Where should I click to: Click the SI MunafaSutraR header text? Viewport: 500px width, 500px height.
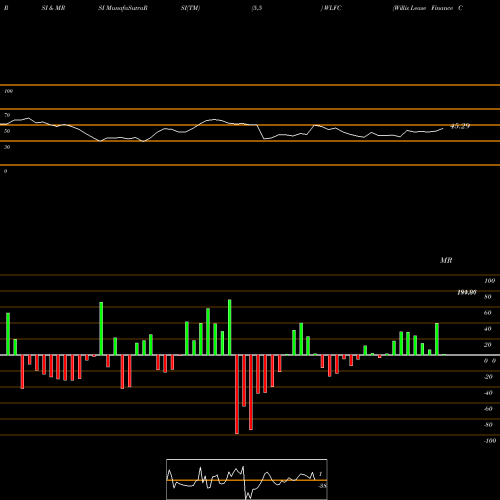(123, 8)
